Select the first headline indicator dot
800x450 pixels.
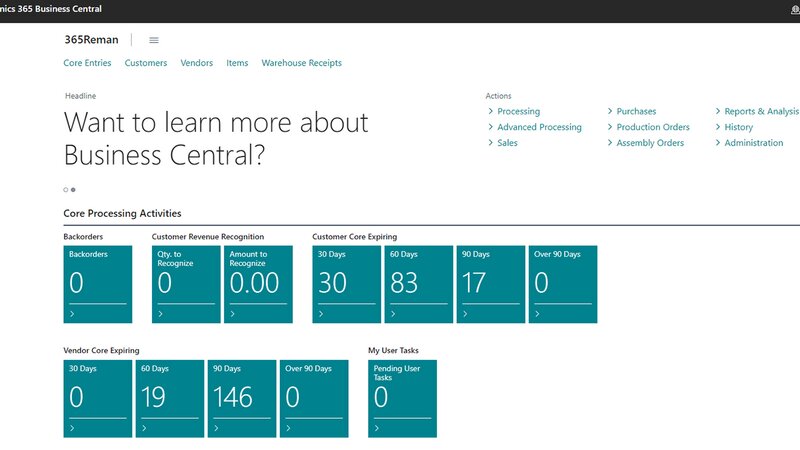click(x=65, y=190)
